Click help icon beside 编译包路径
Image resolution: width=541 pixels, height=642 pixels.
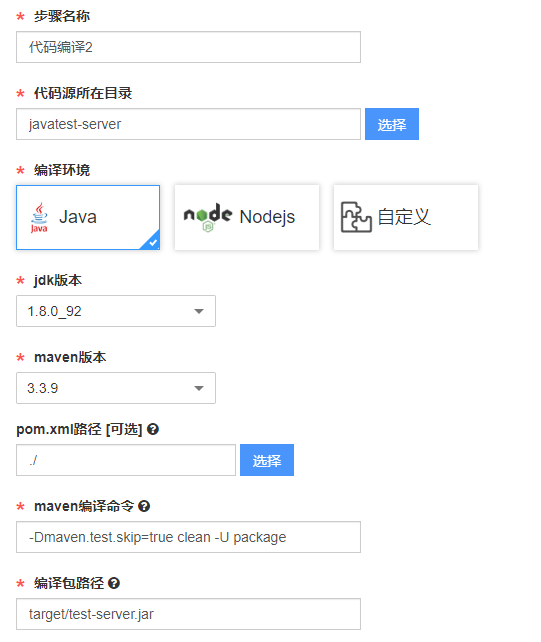(x=114, y=583)
